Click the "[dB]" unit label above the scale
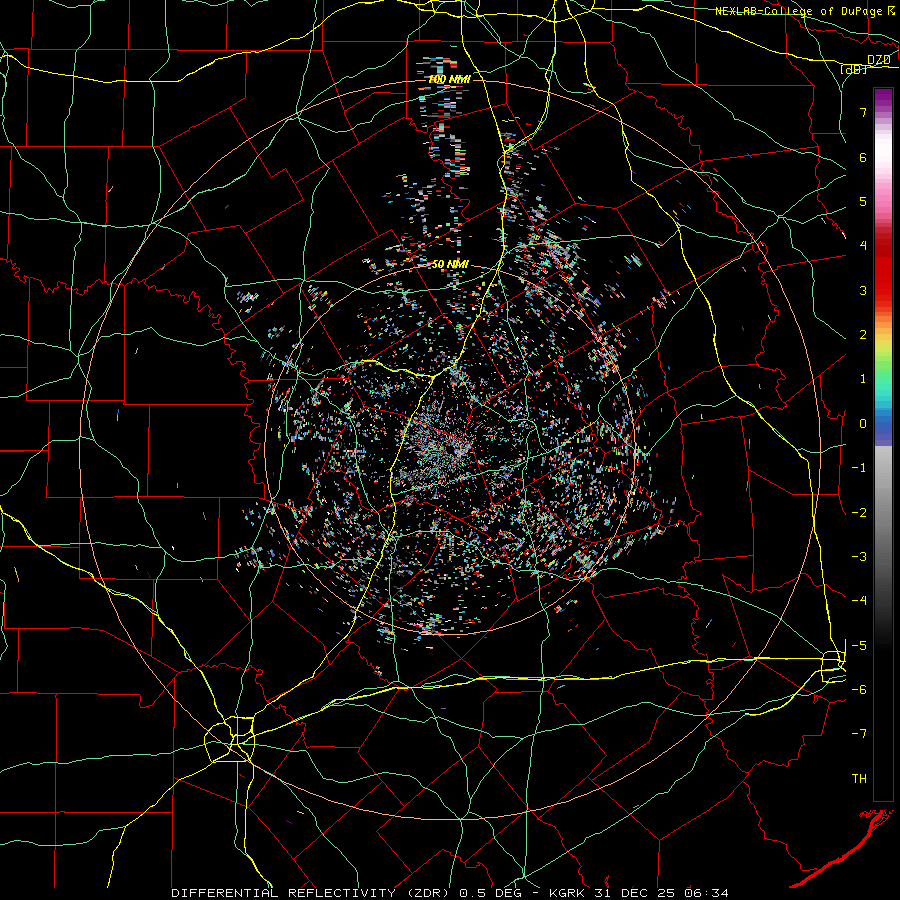The width and height of the screenshot is (900, 900). 853,69
